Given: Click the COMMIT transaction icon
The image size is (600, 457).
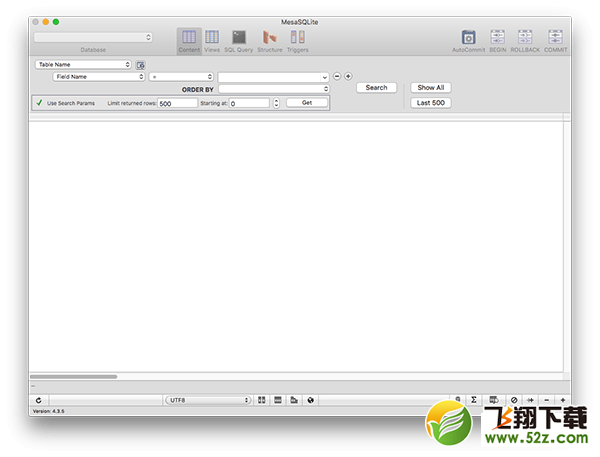Looking at the screenshot, I should click(555, 41).
